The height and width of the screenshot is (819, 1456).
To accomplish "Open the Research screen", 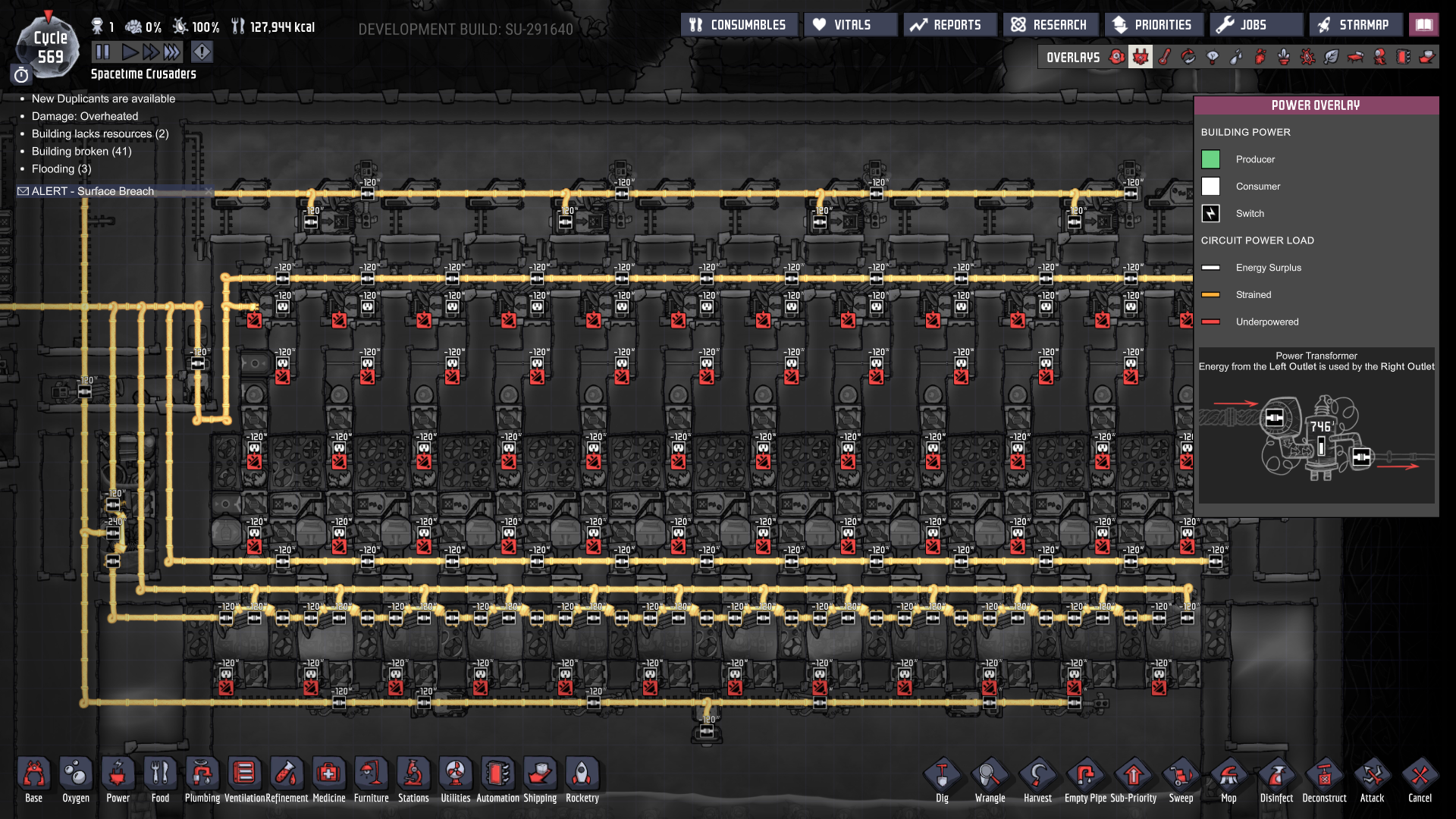I will [x=1050, y=25].
